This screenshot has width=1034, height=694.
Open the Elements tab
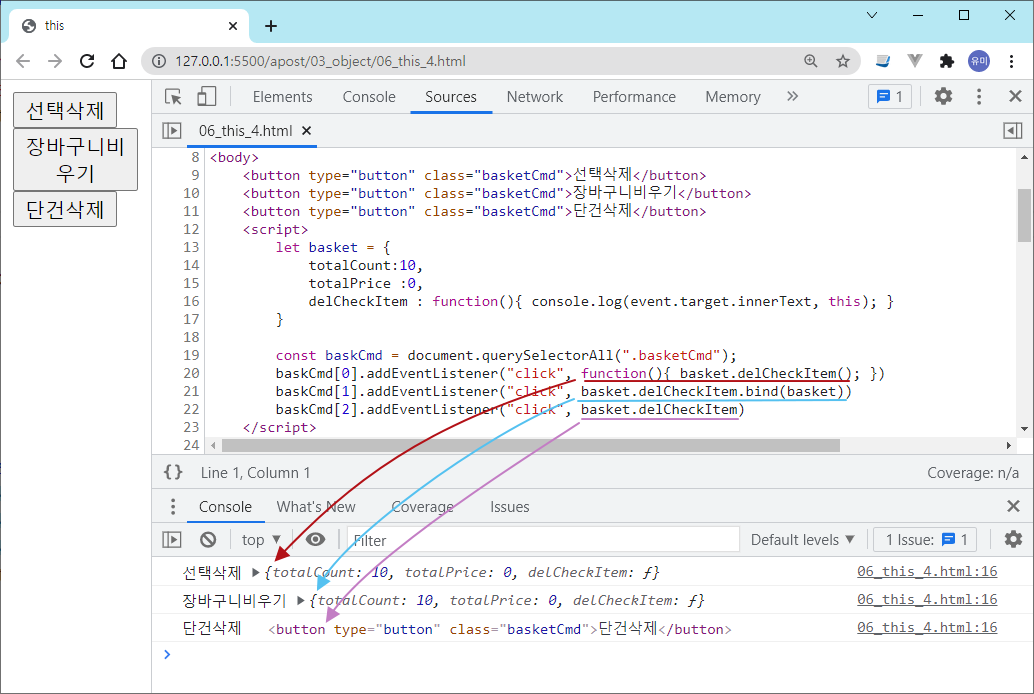click(282, 97)
